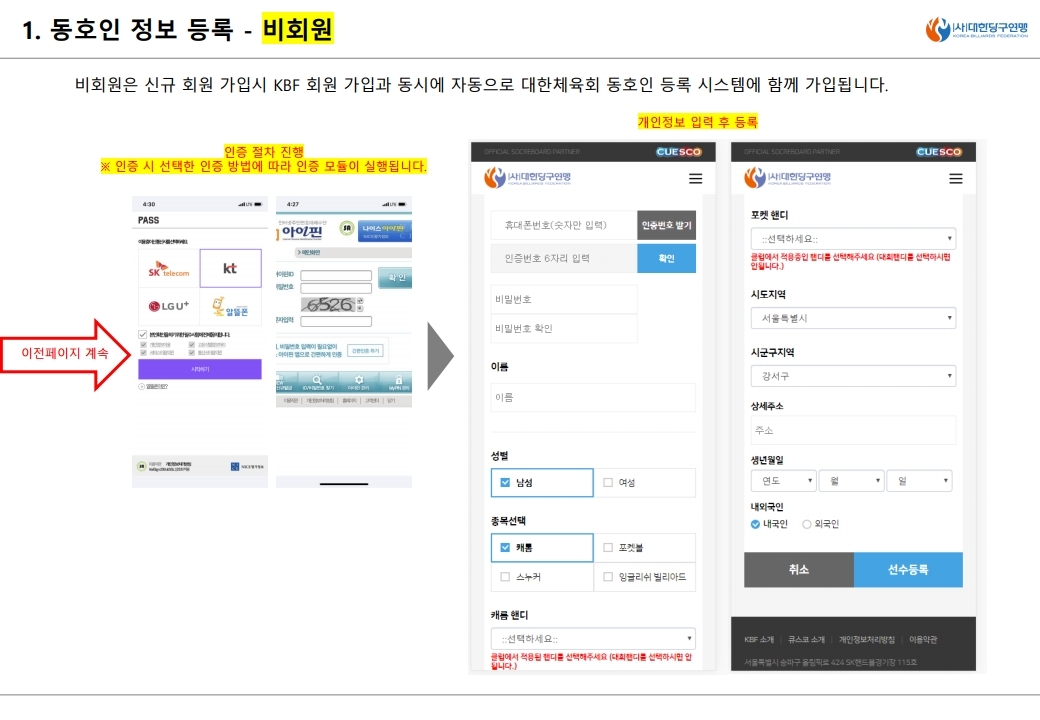Open the 시군구지역 dropdown showing 강서구
Screen dimensions: 1040x720
point(853,376)
